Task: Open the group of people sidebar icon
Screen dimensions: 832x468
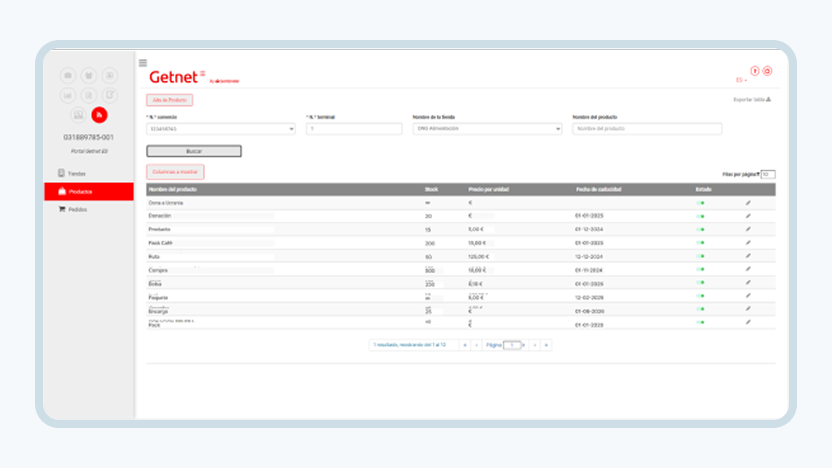Action: (x=89, y=76)
